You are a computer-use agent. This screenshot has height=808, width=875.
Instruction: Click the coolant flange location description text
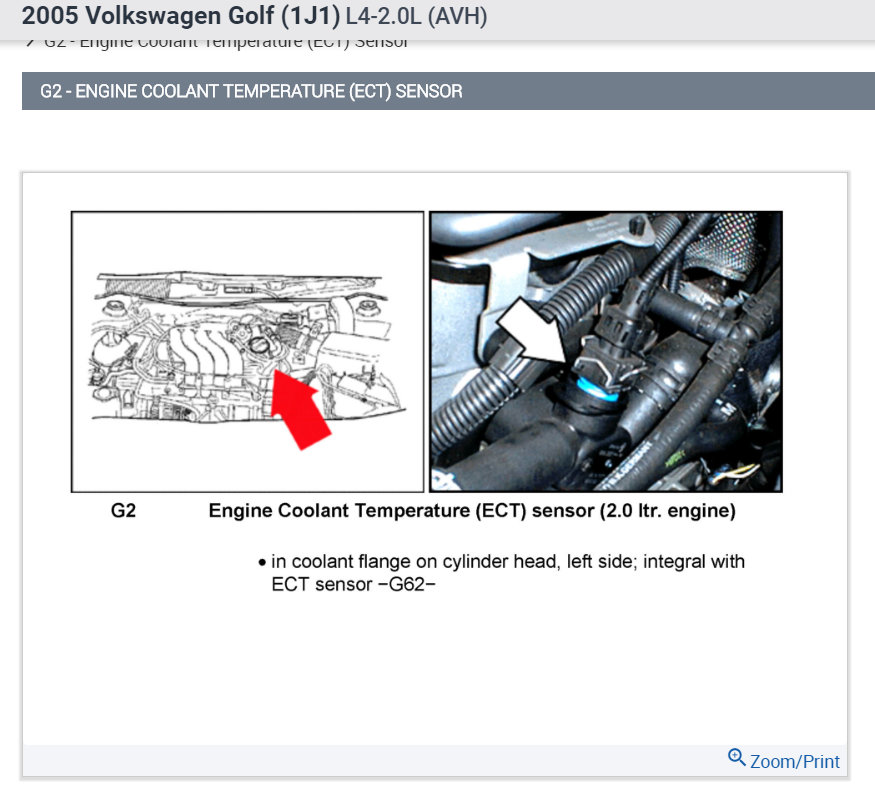[508, 561]
